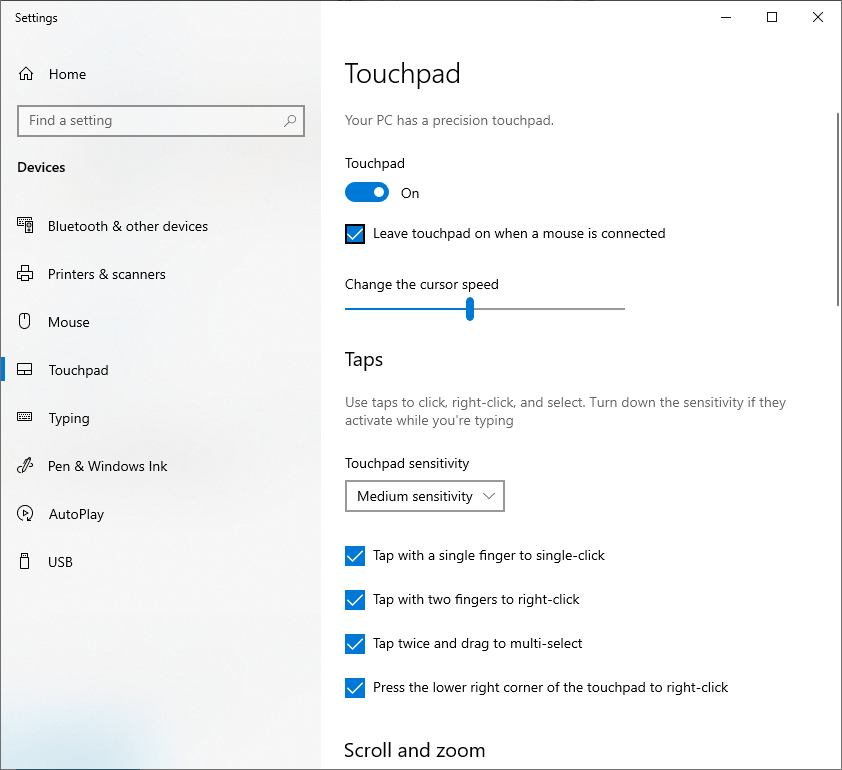Click the AutoPlay icon in sidebar
Viewport: 842px width, 770px height.
26,514
